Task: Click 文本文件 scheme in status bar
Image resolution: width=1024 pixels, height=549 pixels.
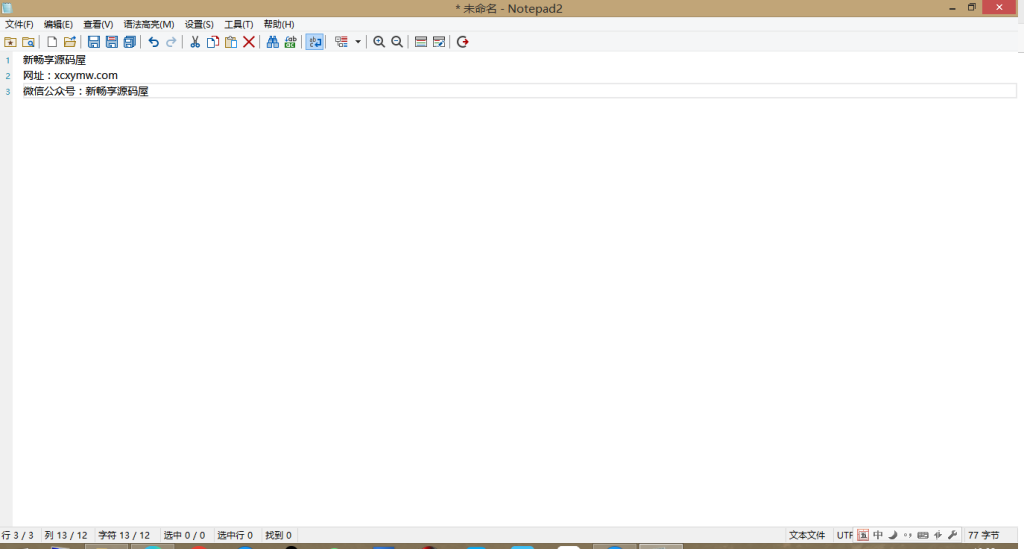Action: pyautogui.click(x=807, y=535)
